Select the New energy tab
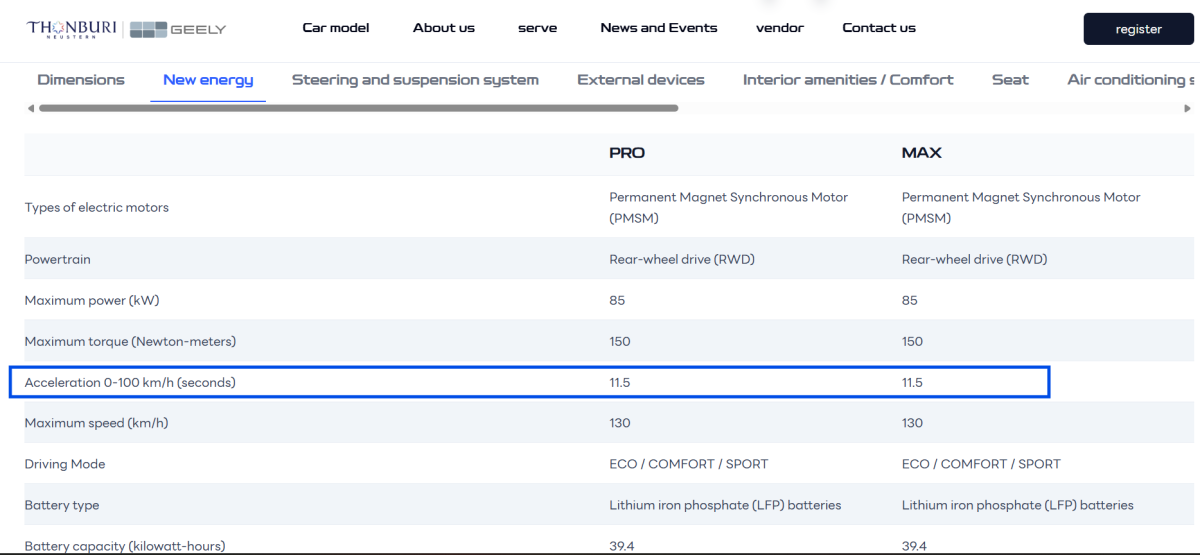 208,80
